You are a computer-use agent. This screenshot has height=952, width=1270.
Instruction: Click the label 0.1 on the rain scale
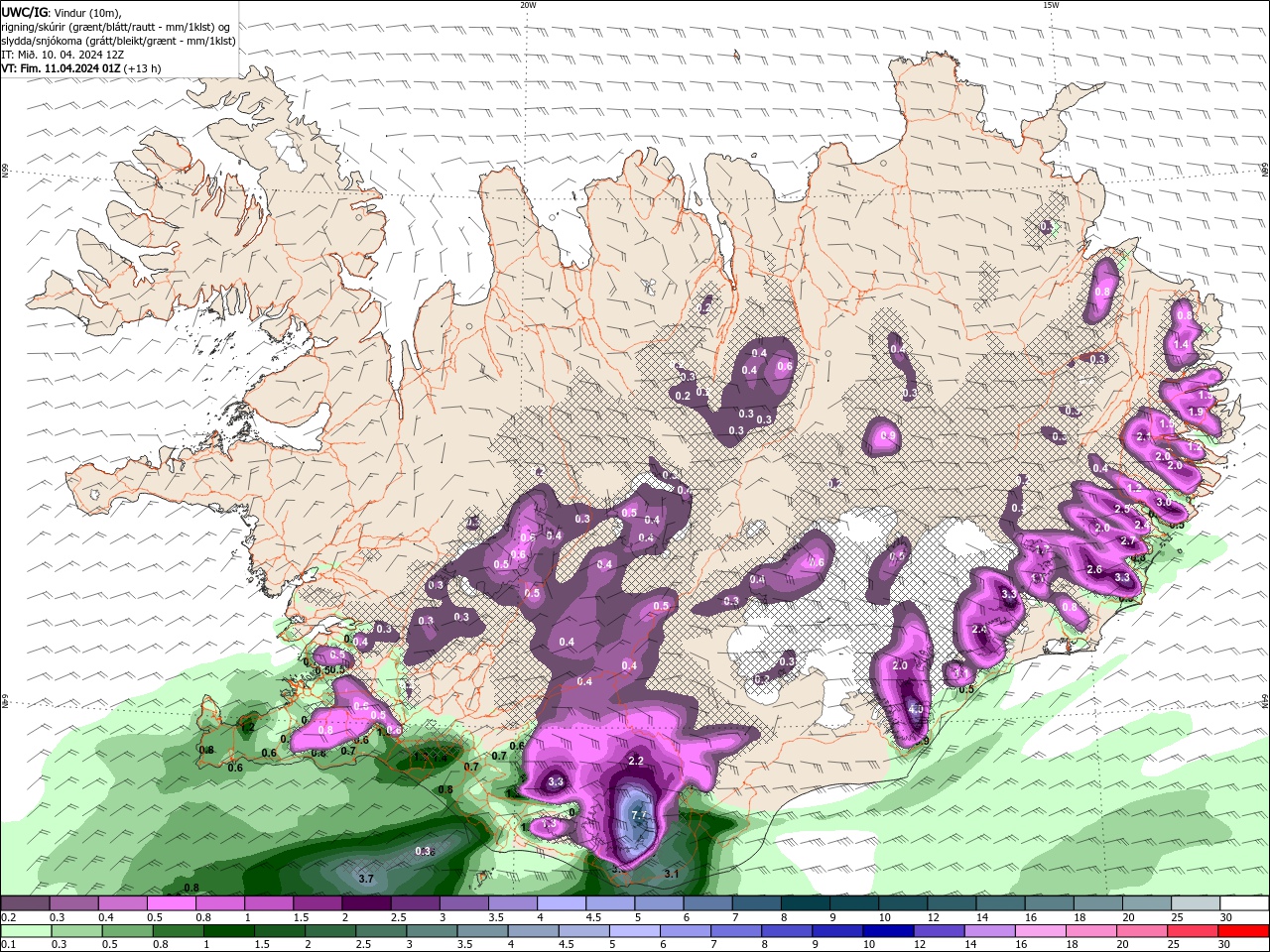tap(8, 946)
